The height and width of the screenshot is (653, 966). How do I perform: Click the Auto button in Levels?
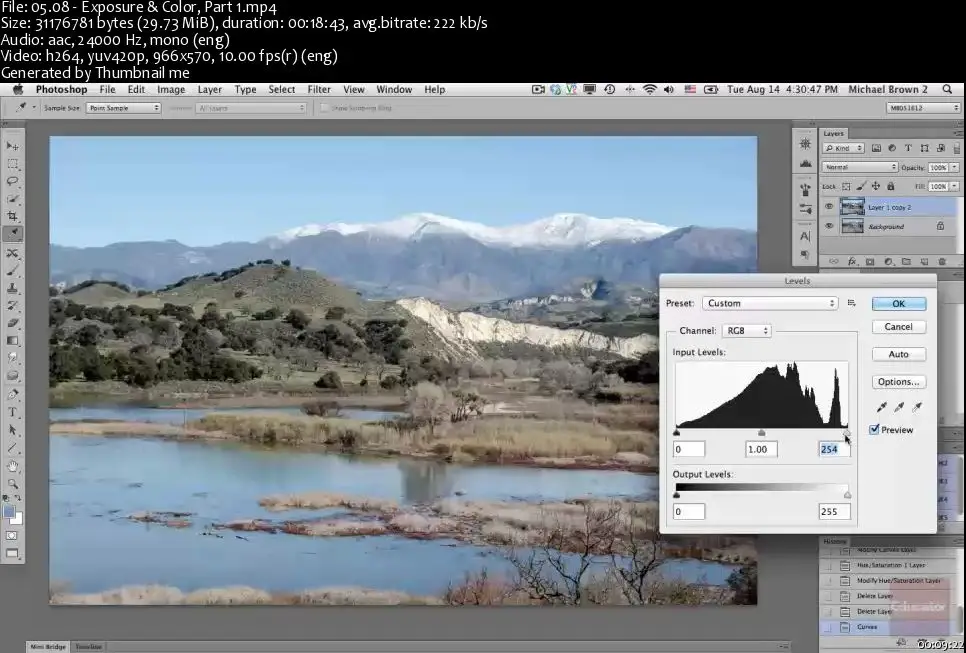899,354
